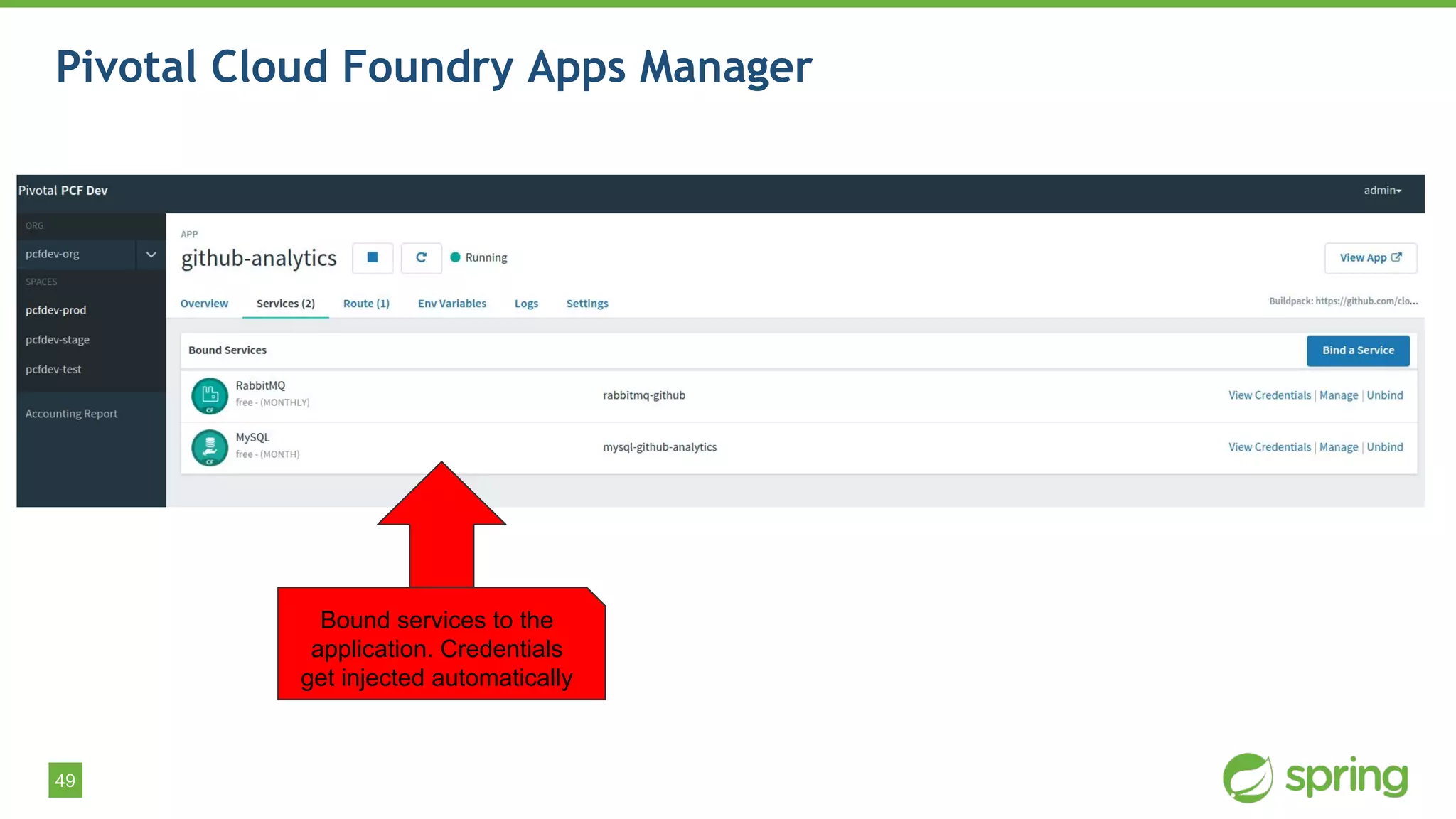This screenshot has width=1456, height=819.
Task: Unbind the mysql-github-analytics service
Action: coord(1385,447)
